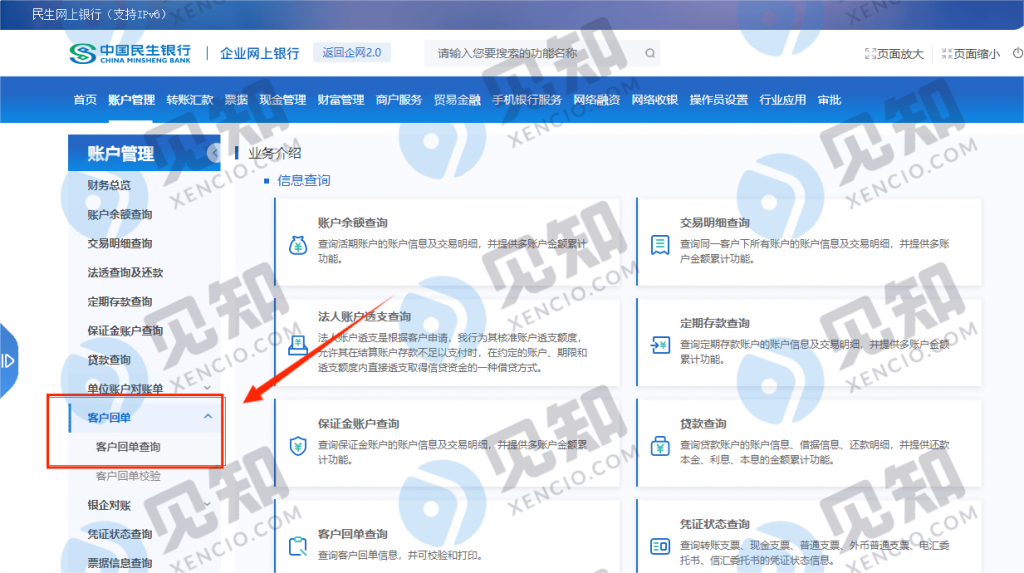Click the account balance inquiry money bag icon
This screenshot has height=573, width=1024.
(x=297, y=244)
